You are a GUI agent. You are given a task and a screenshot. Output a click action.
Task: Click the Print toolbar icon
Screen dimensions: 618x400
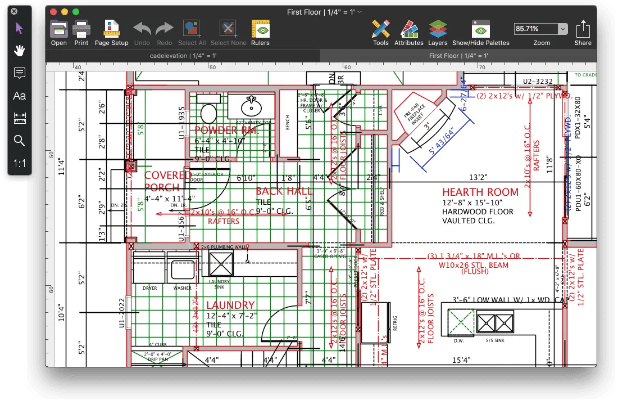tap(82, 32)
